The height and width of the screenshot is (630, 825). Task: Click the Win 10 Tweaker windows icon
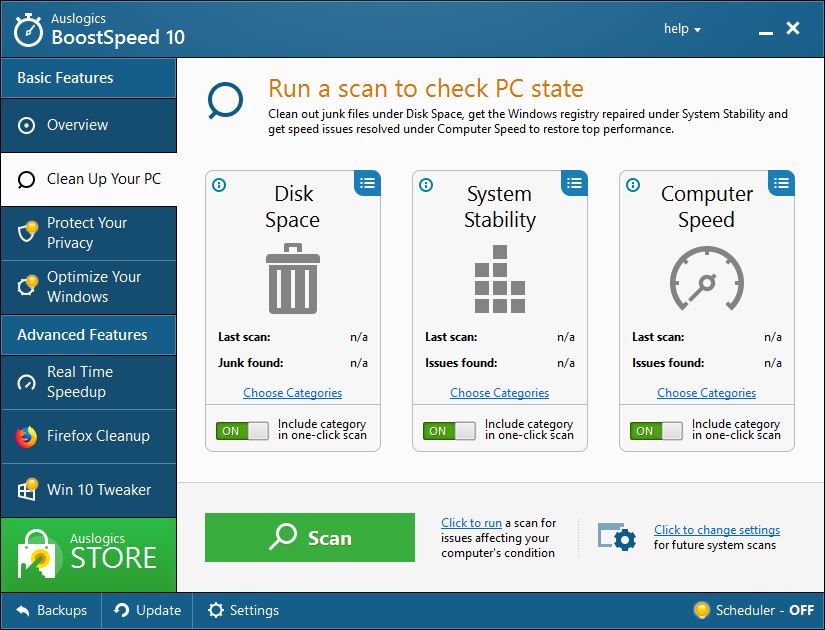pos(27,489)
